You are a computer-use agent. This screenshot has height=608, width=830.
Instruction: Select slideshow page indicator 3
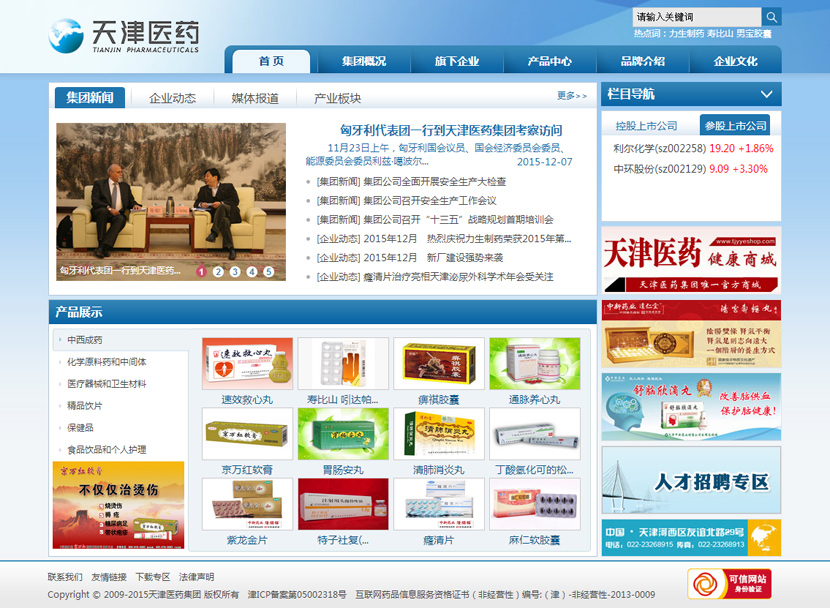pyautogui.click(x=235, y=271)
